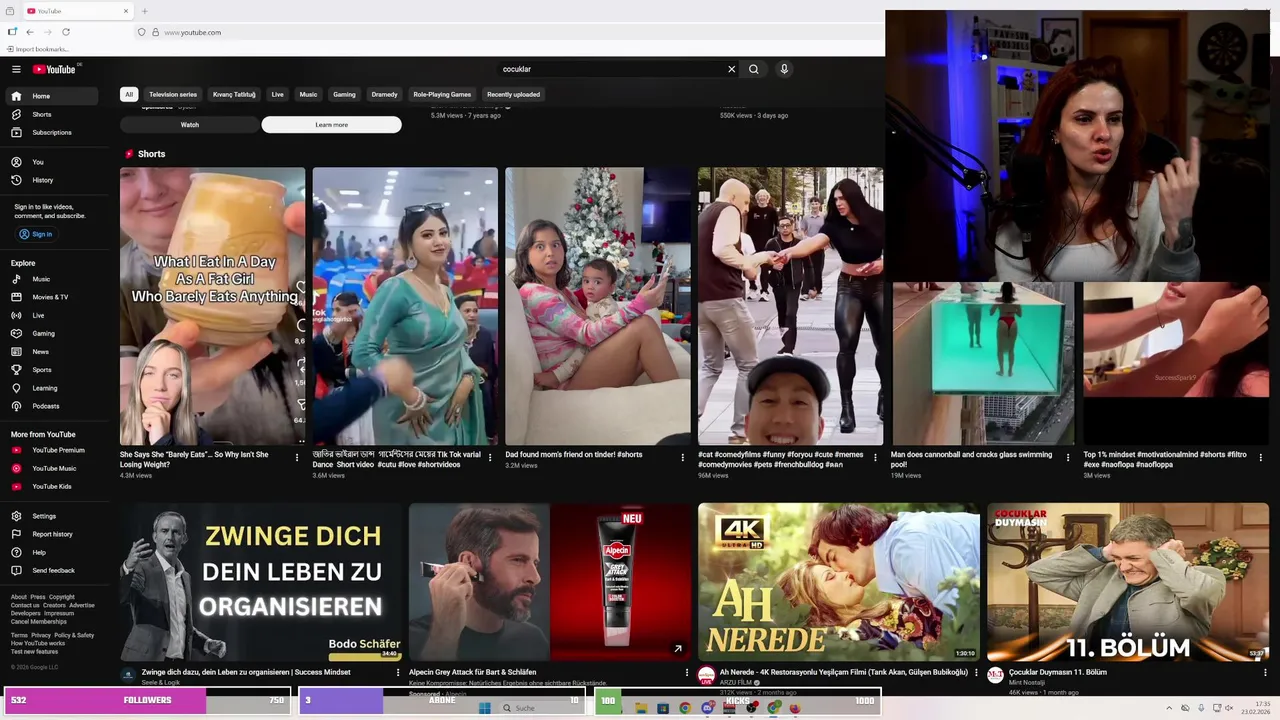Select the Television series filter chip
Viewport: 1280px width, 720px height.
pyautogui.click(x=173, y=94)
